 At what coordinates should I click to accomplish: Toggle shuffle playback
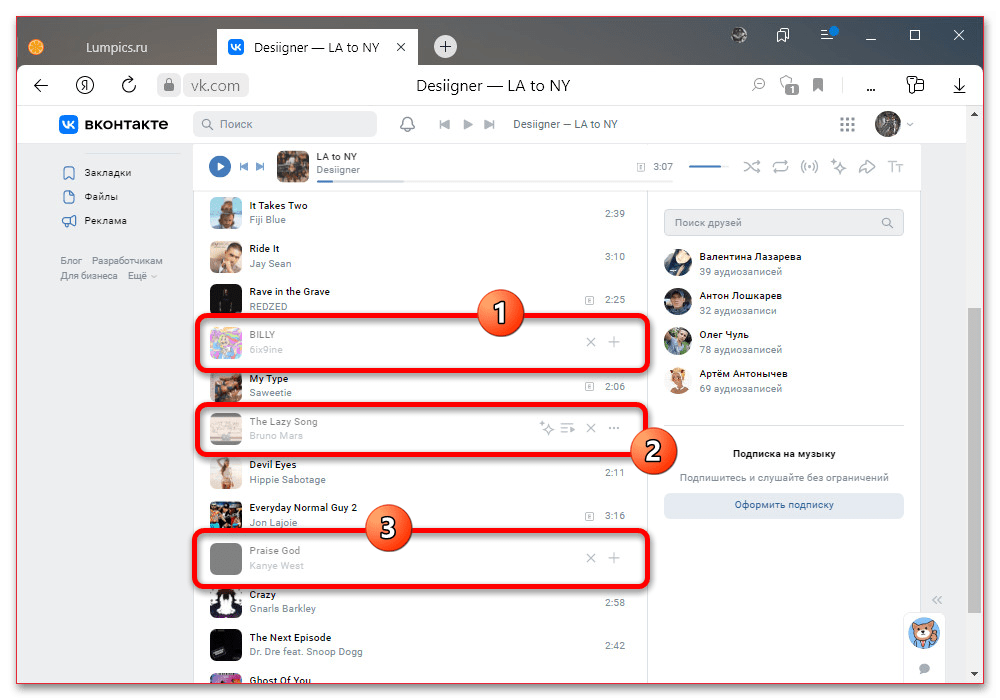point(751,167)
